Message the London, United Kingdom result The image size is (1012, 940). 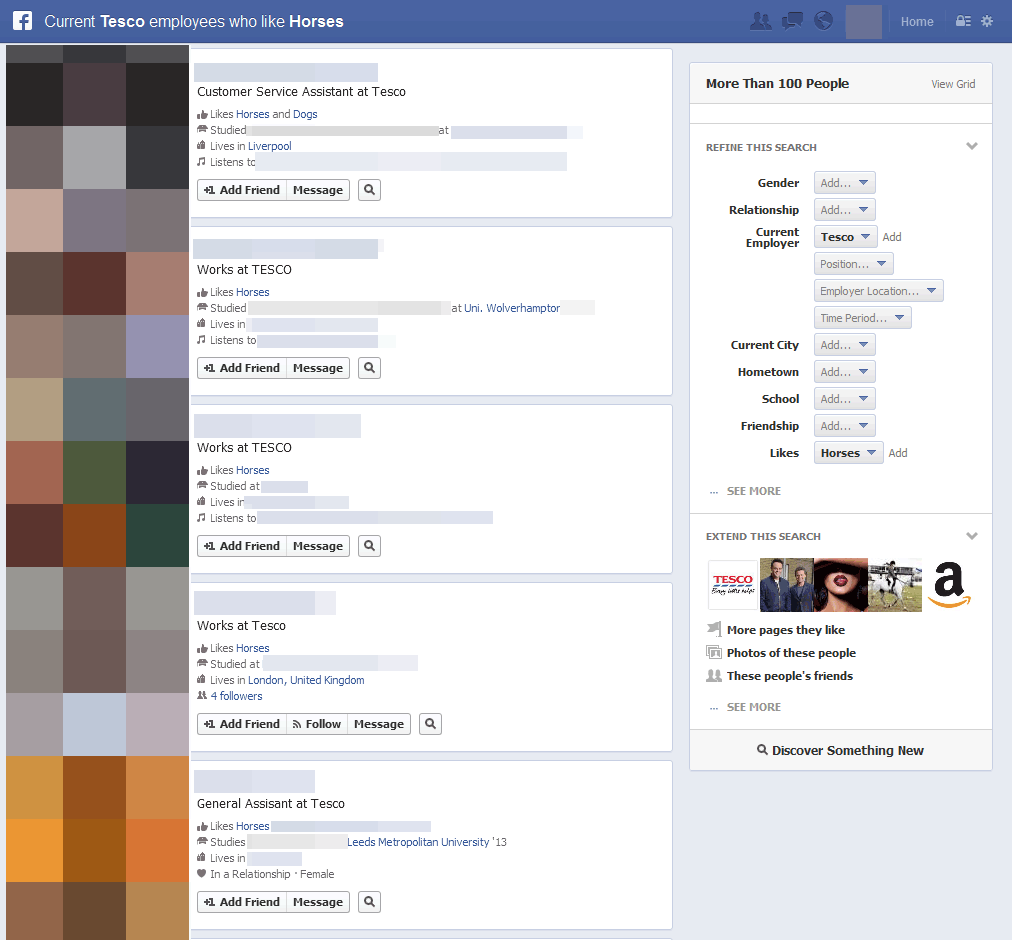(379, 724)
